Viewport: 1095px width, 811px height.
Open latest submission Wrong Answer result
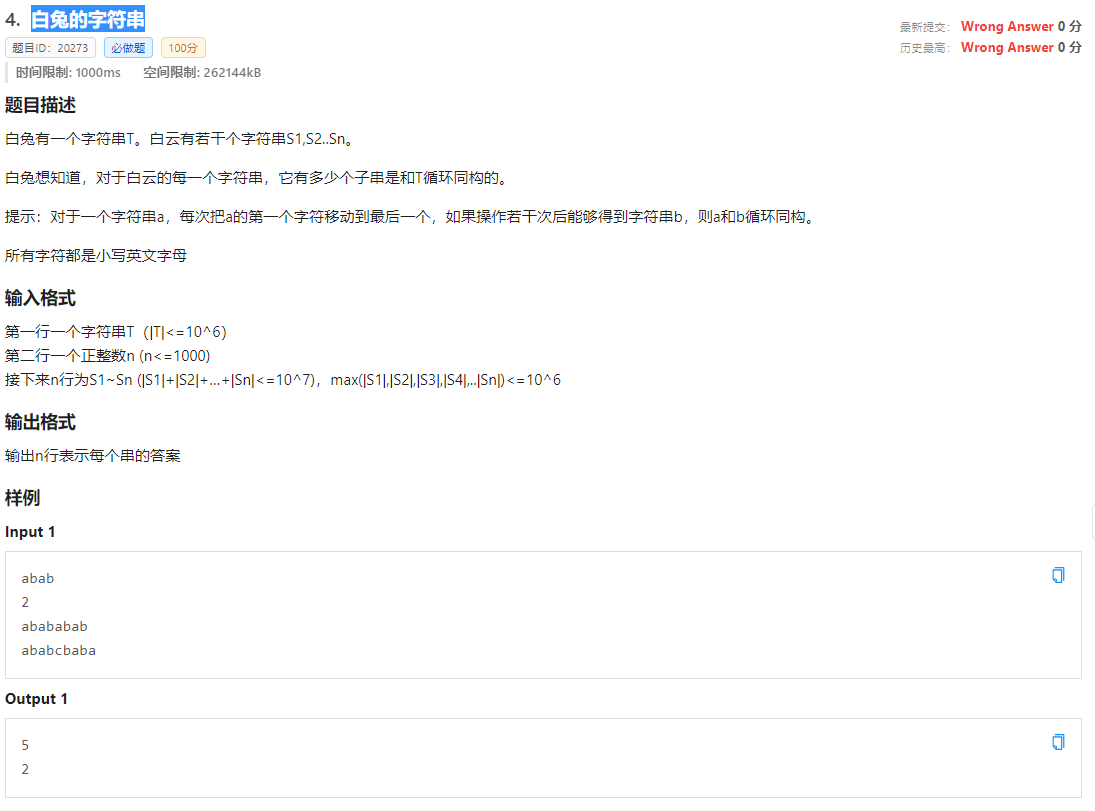(1006, 27)
